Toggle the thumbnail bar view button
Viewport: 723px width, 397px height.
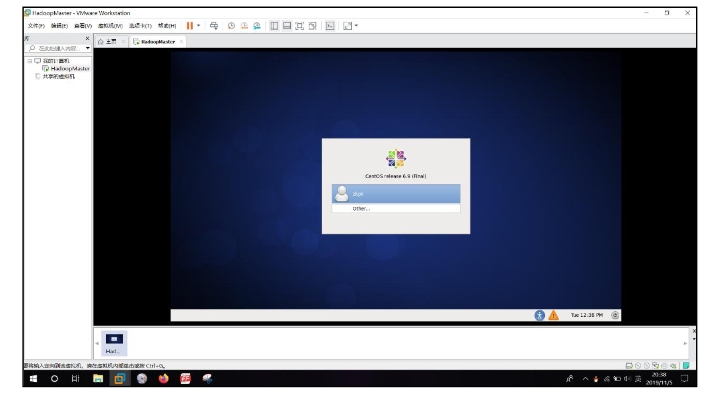pyautogui.click(x=287, y=26)
